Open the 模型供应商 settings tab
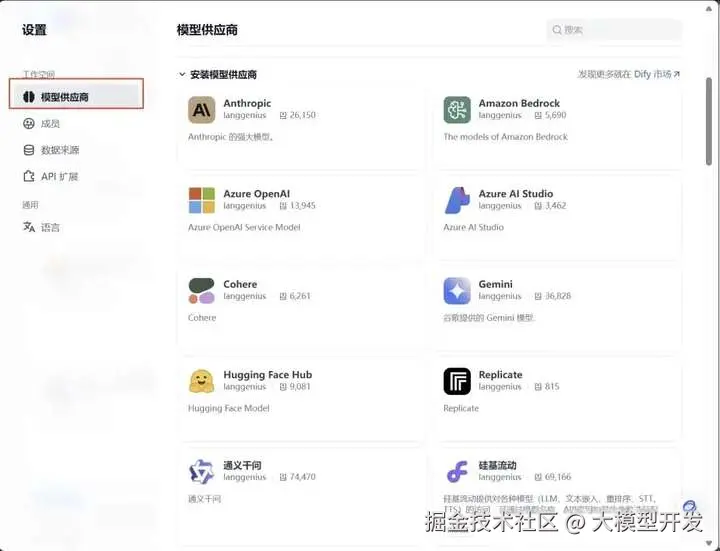720x551 pixels. click(76, 97)
